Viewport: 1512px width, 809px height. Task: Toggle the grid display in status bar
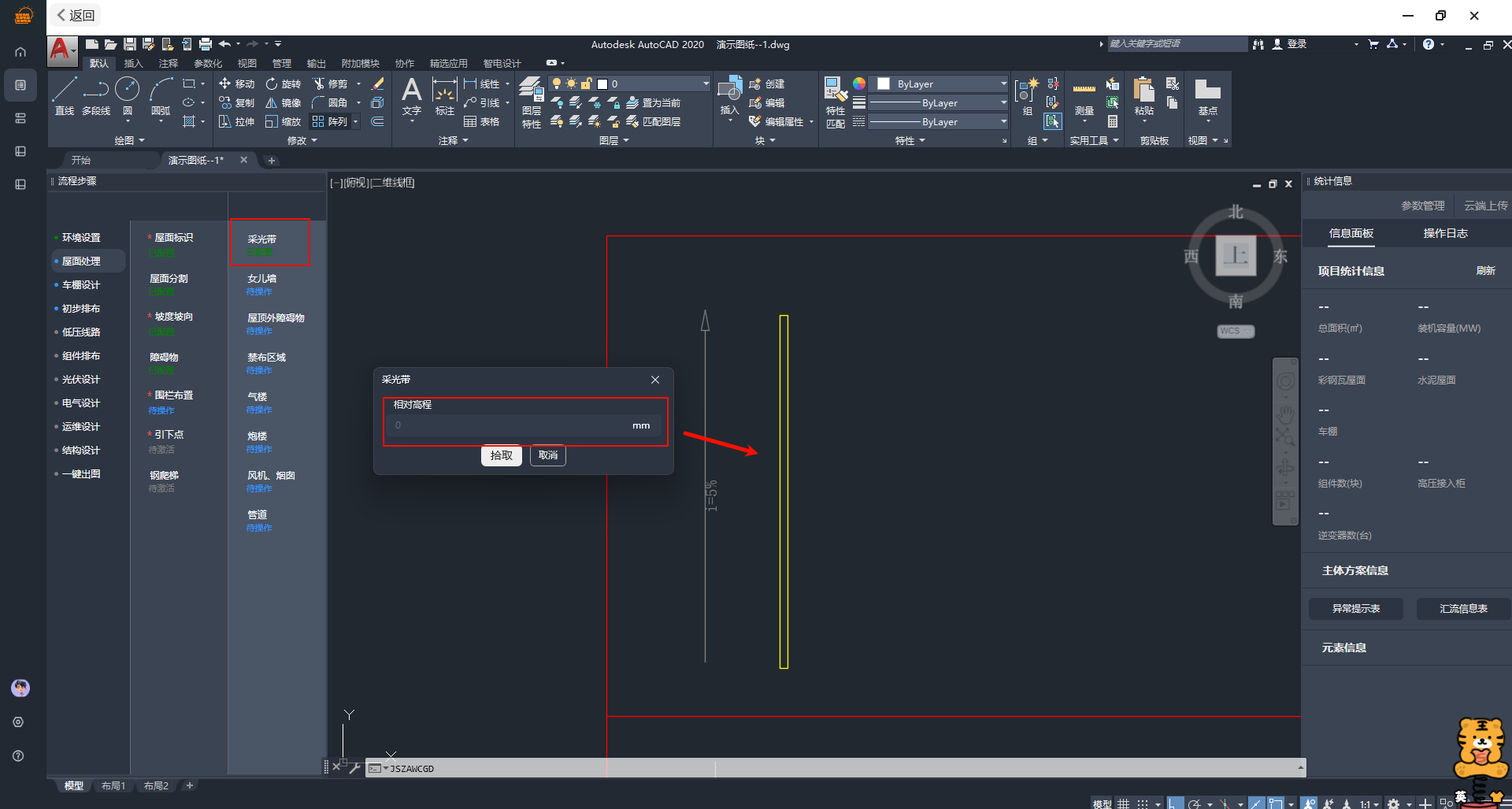tap(1124, 803)
